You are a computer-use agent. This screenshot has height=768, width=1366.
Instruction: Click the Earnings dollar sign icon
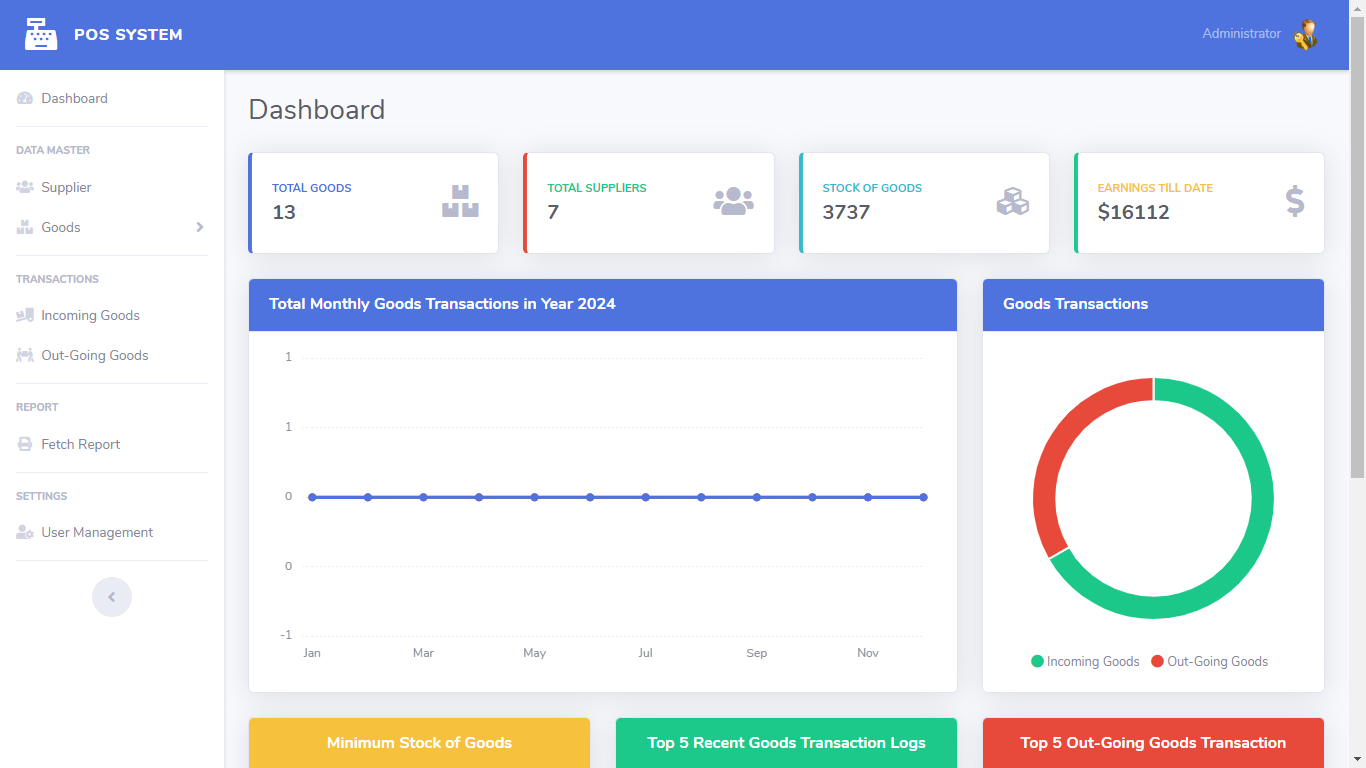[x=1294, y=201]
